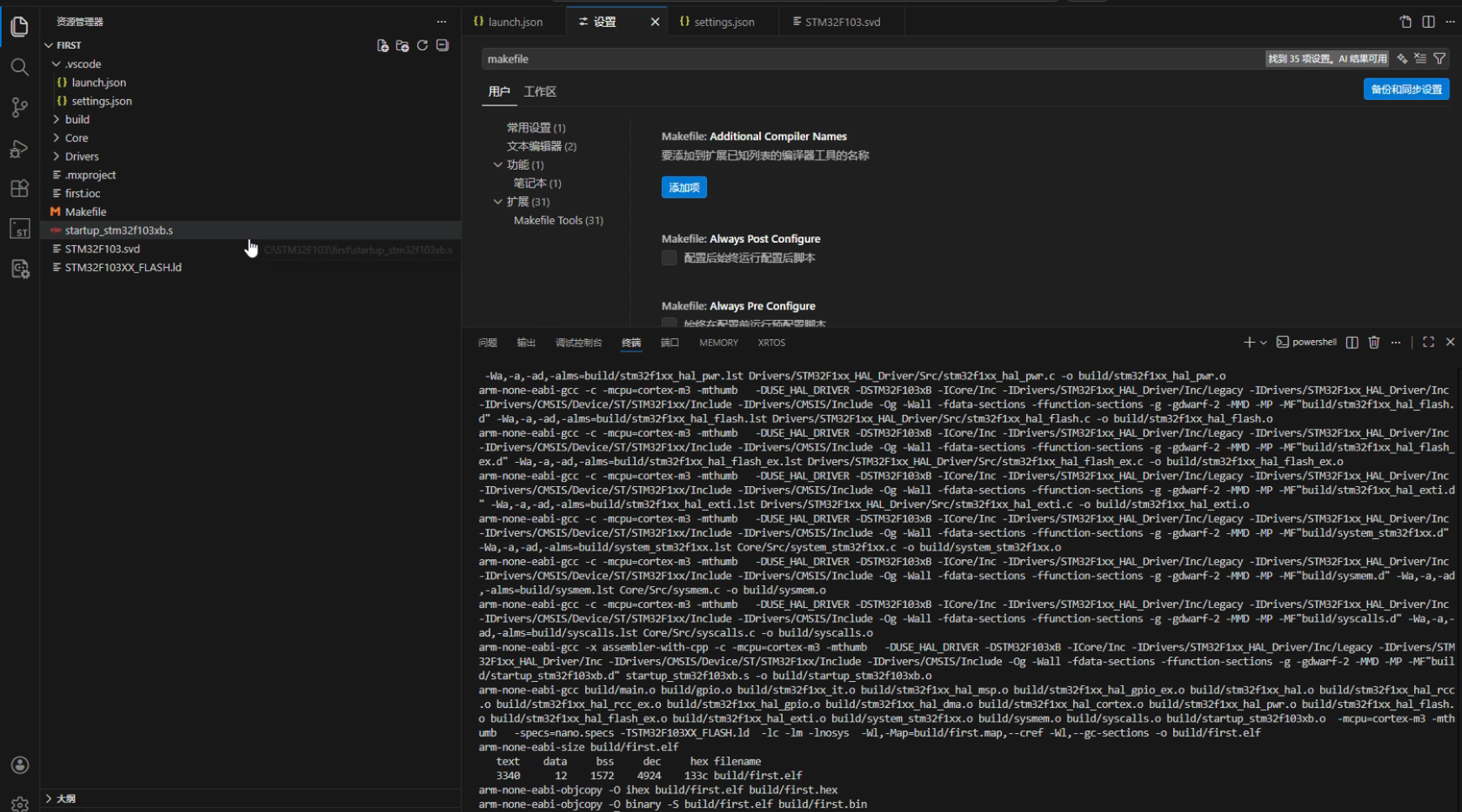Kill terminal with the trash icon
Screen dimensions: 1462x812
point(1374,343)
